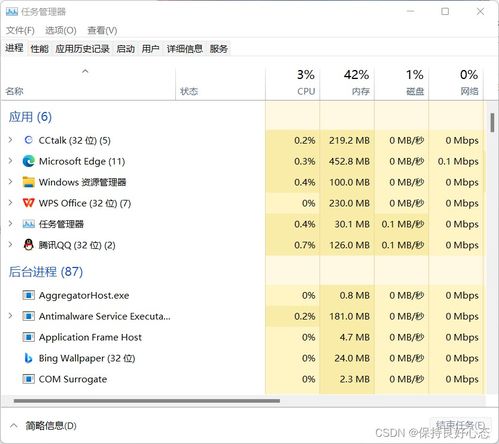
Task: Click the WPS Office red icon
Action: 29,203
